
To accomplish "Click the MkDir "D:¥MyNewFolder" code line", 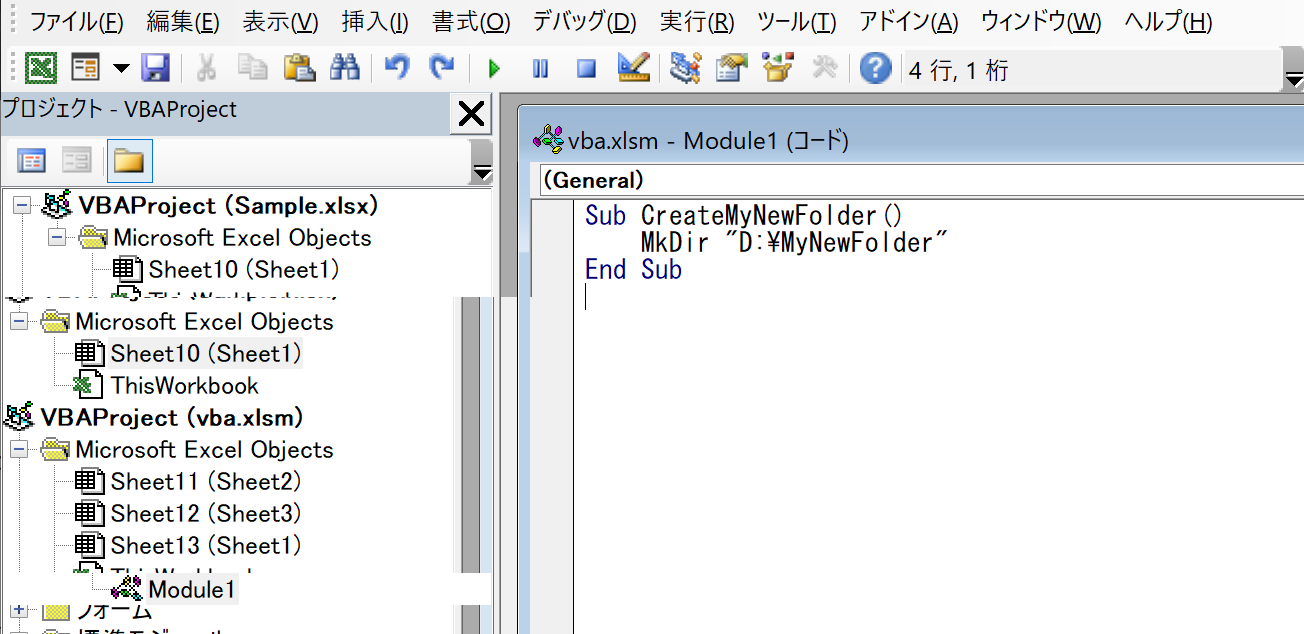I will [x=793, y=242].
